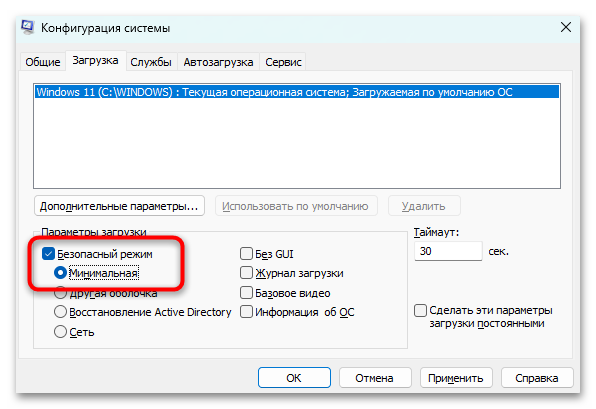
Task: Uncheck the Безопасный режим checkbox
Action: (x=48, y=254)
